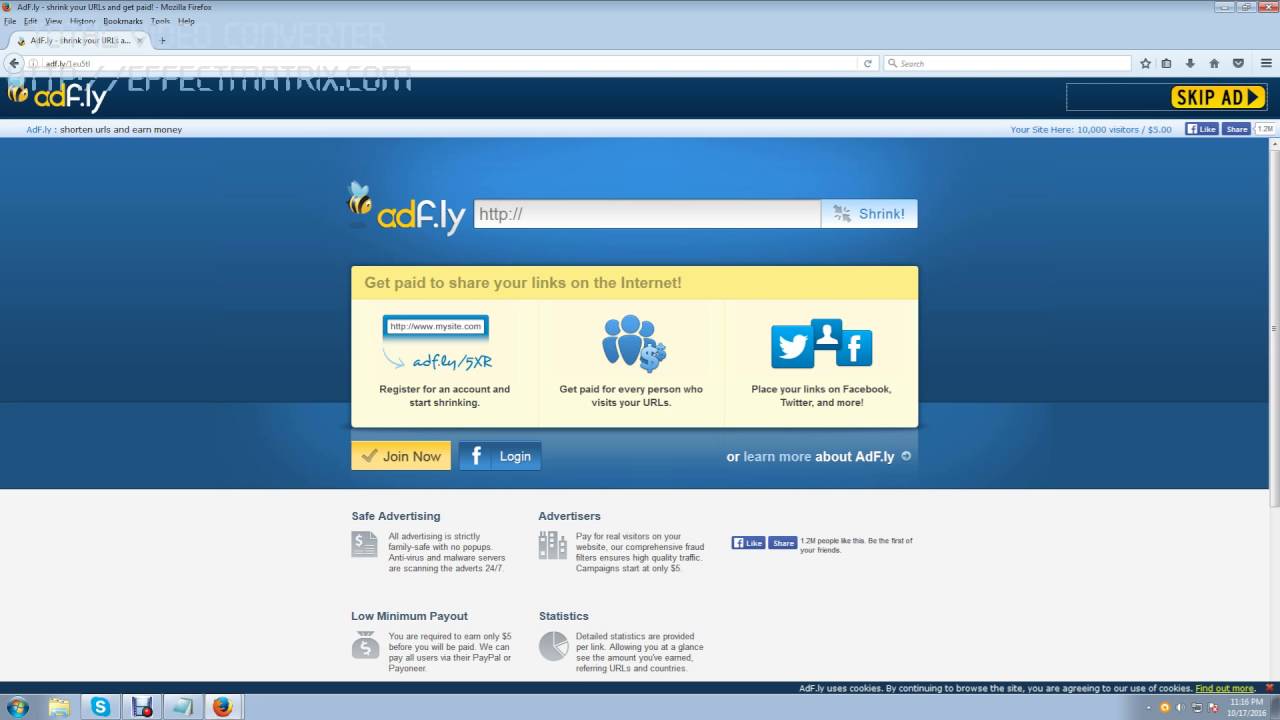Open the Downloads arrow icon
Viewport: 1280px width, 720px height.
point(1190,63)
